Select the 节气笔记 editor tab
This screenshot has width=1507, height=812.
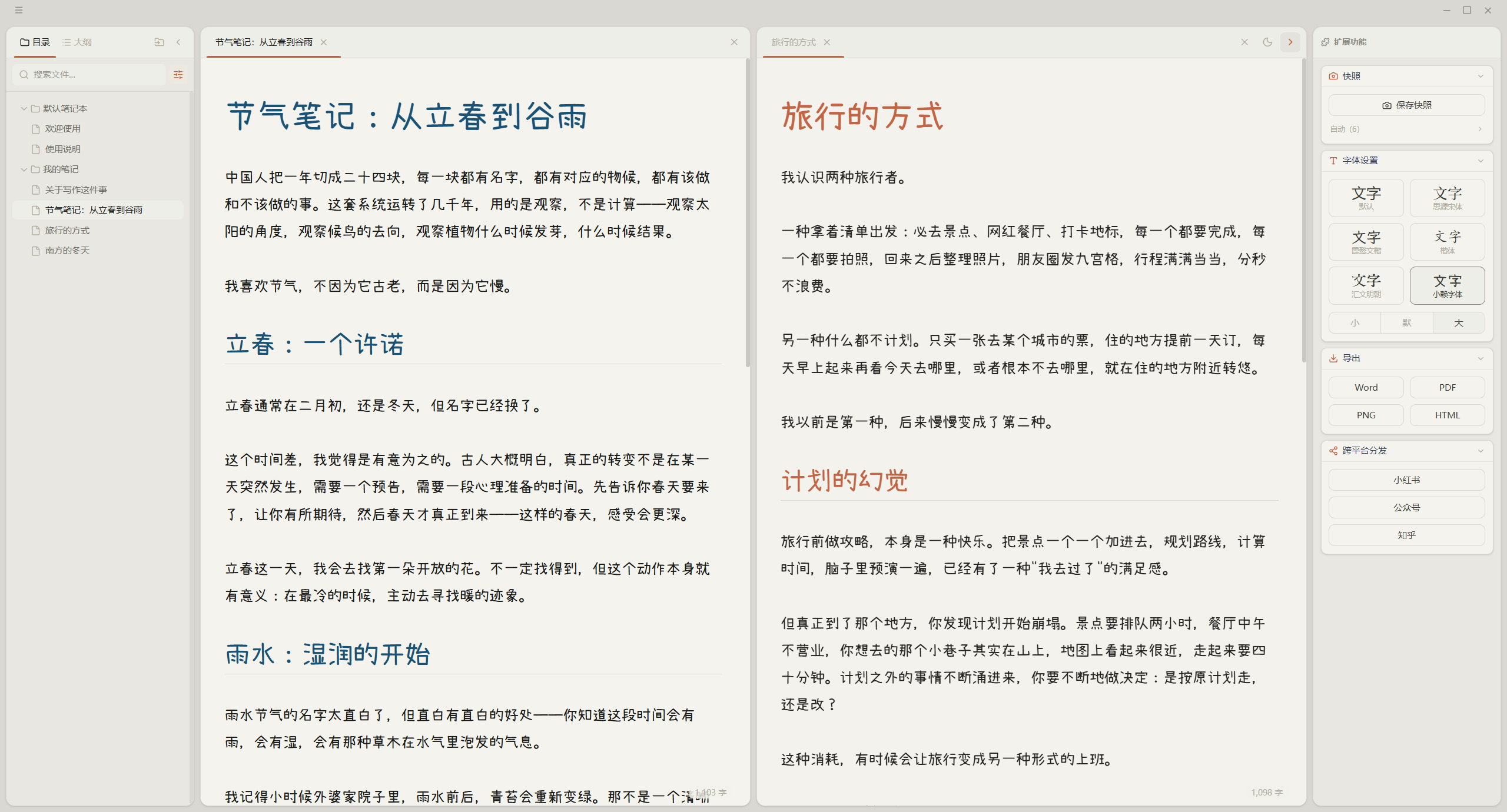coord(263,42)
